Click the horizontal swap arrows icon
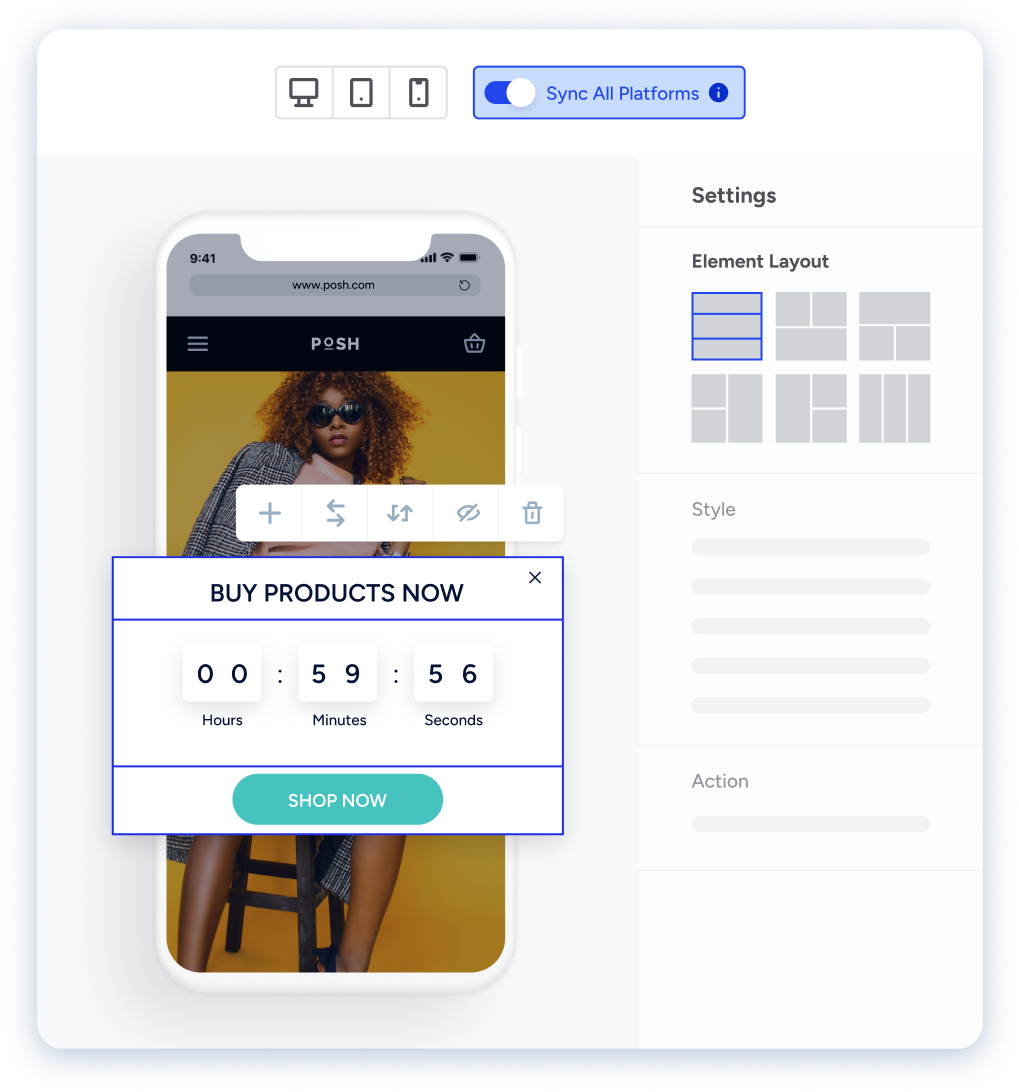1019x1092 pixels. tap(335, 513)
